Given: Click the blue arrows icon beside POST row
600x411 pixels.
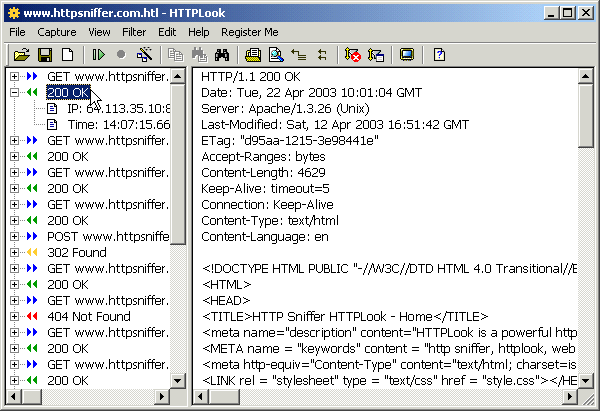Looking at the screenshot, I should pos(32,236).
